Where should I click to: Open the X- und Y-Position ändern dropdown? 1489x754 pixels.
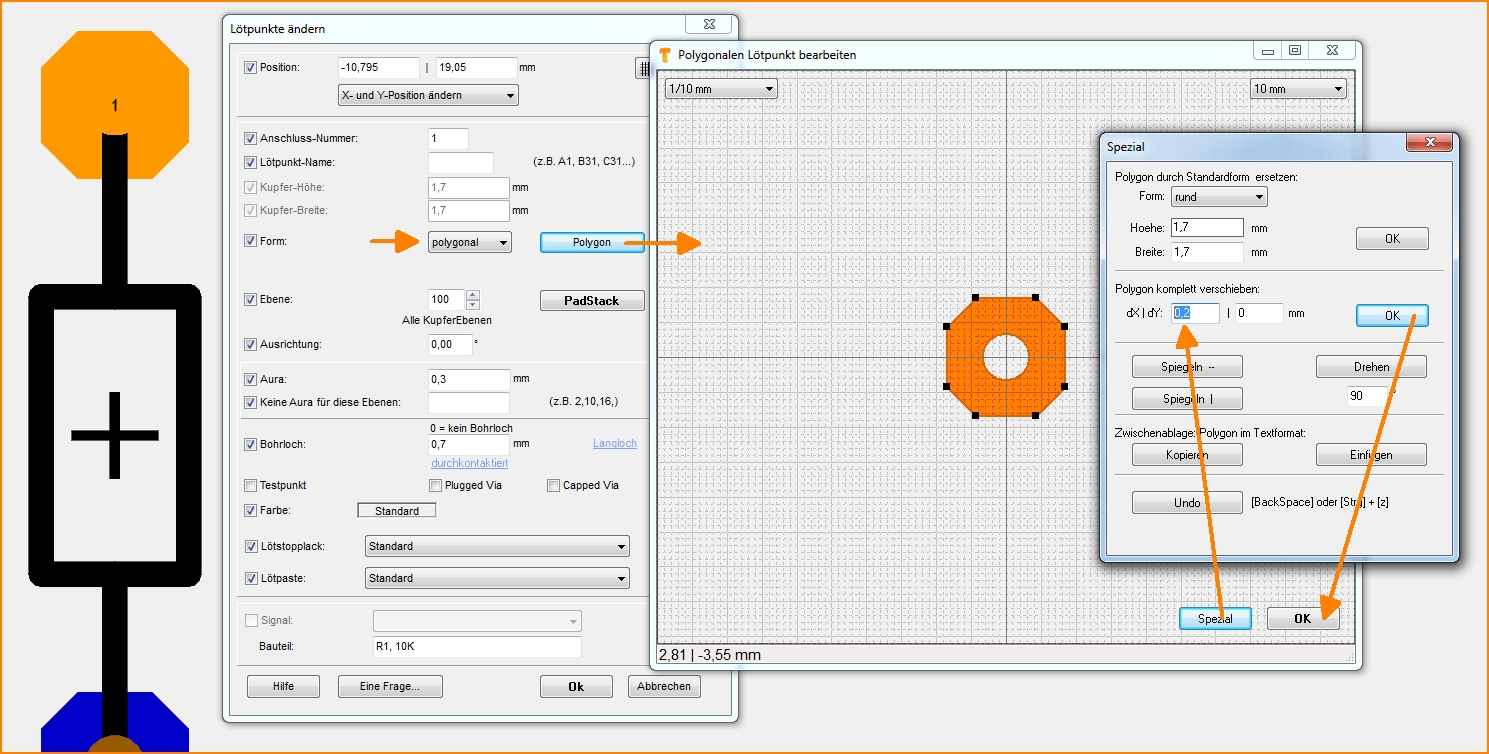(429, 96)
